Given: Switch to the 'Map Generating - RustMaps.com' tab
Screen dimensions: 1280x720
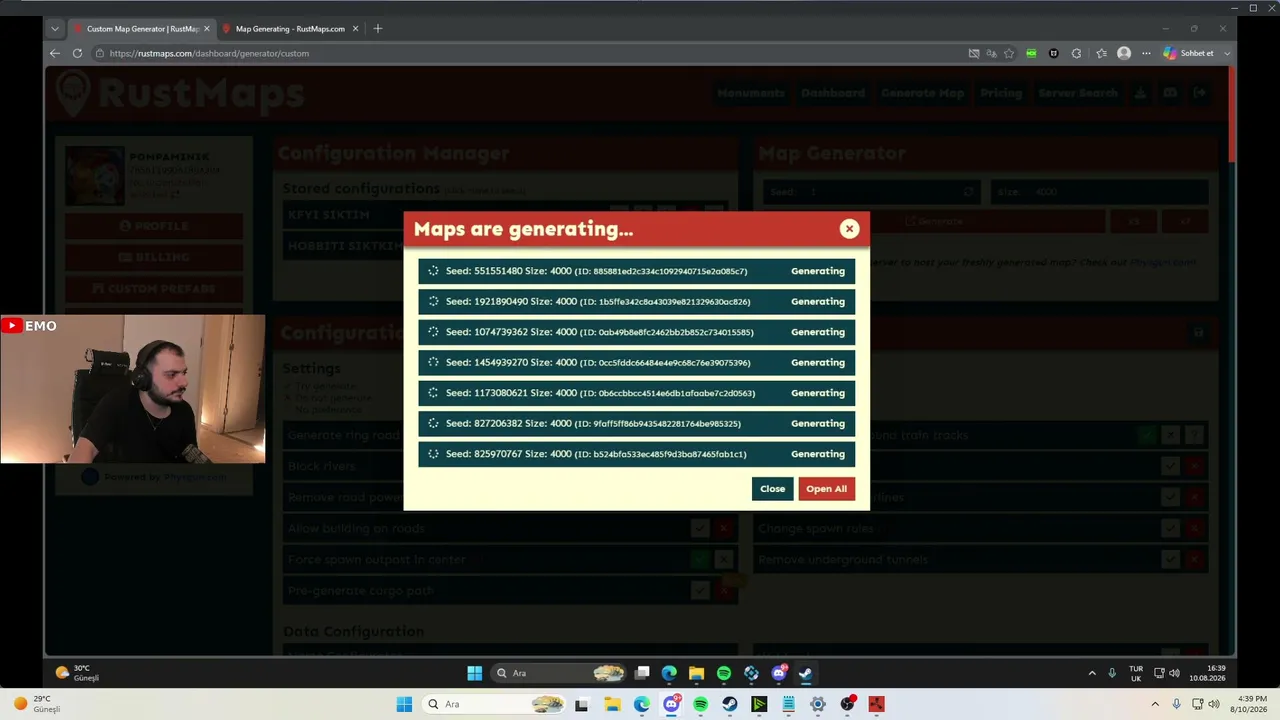Looking at the screenshot, I should pos(289,29).
